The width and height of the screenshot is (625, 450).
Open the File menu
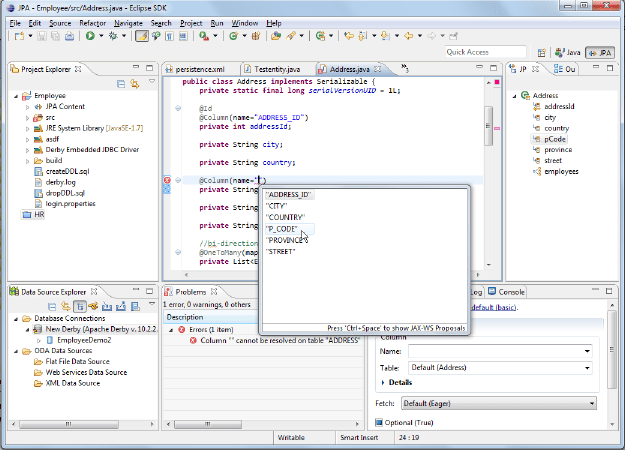[15, 24]
